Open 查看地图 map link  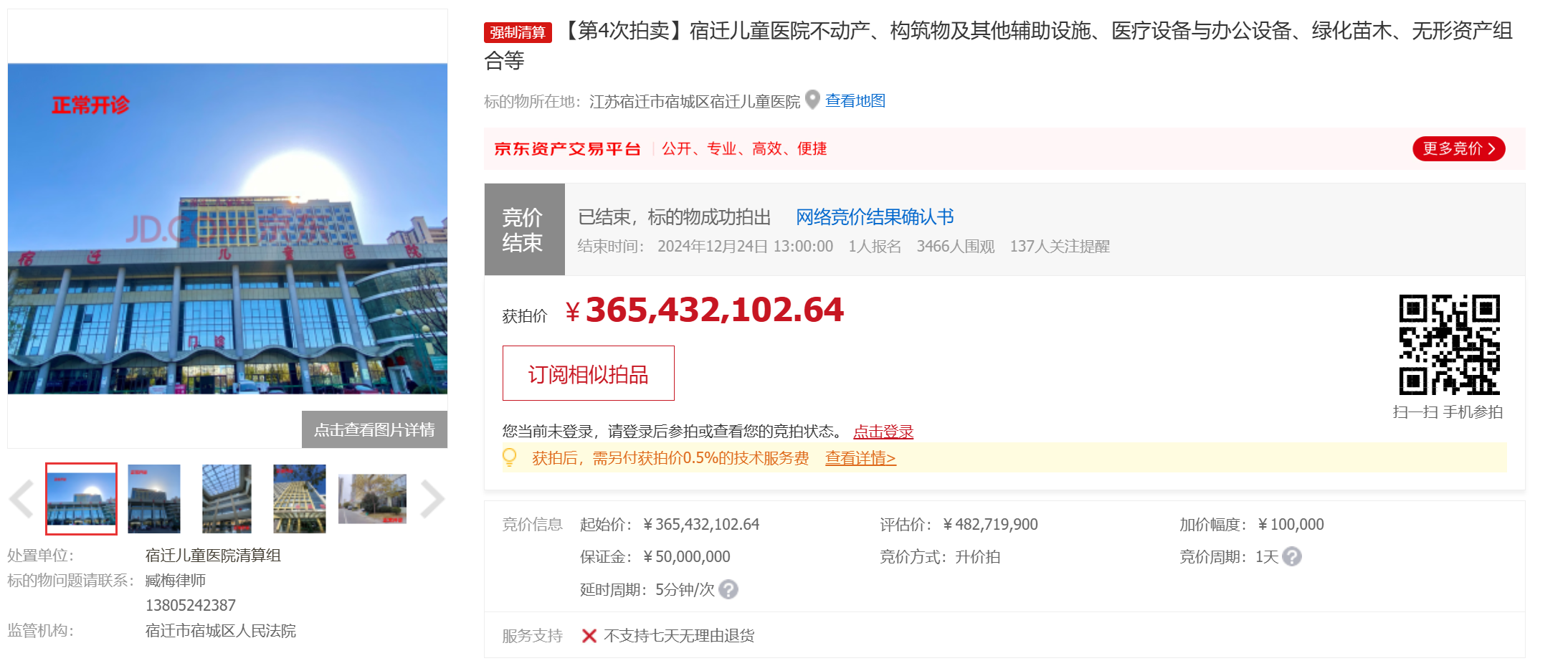pyautogui.click(x=855, y=100)
